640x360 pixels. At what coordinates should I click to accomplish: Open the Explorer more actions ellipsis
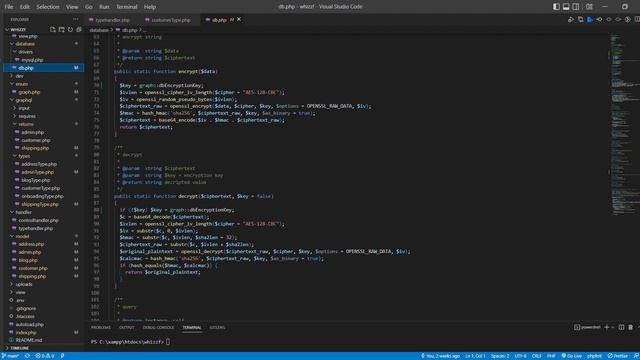pos(76,19)
